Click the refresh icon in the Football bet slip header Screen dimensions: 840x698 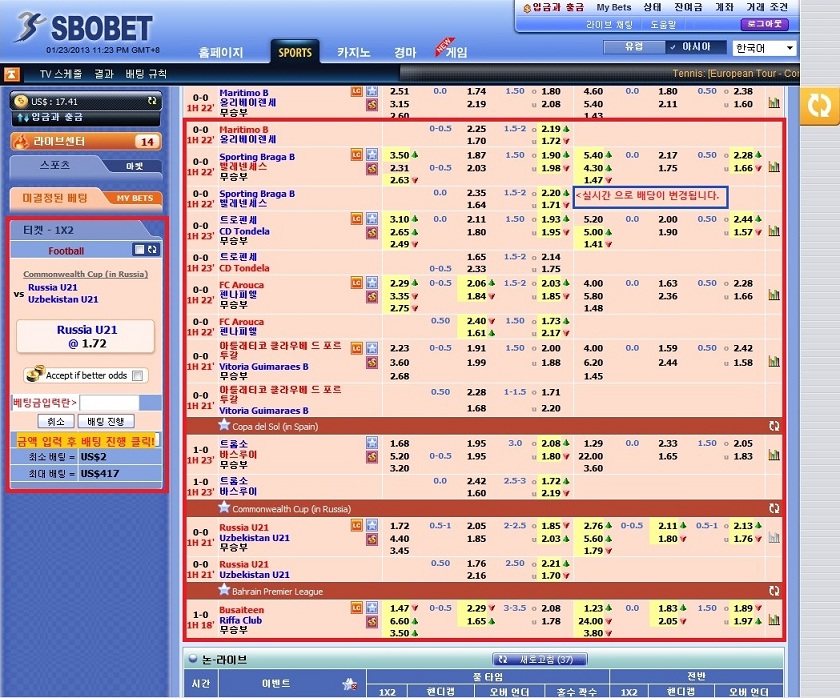click(x=153, y=250)
